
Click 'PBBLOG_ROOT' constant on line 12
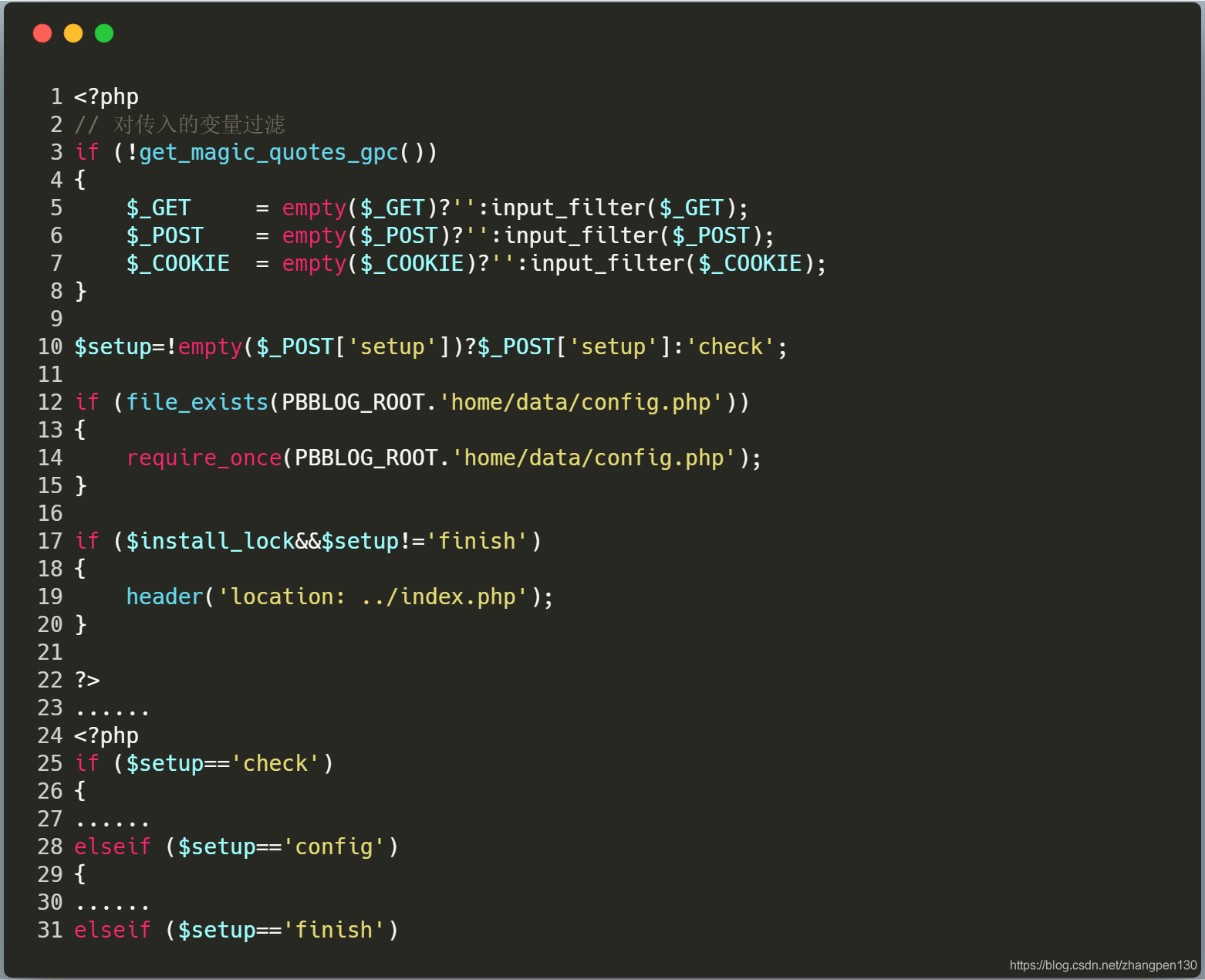tap(353, 403)
